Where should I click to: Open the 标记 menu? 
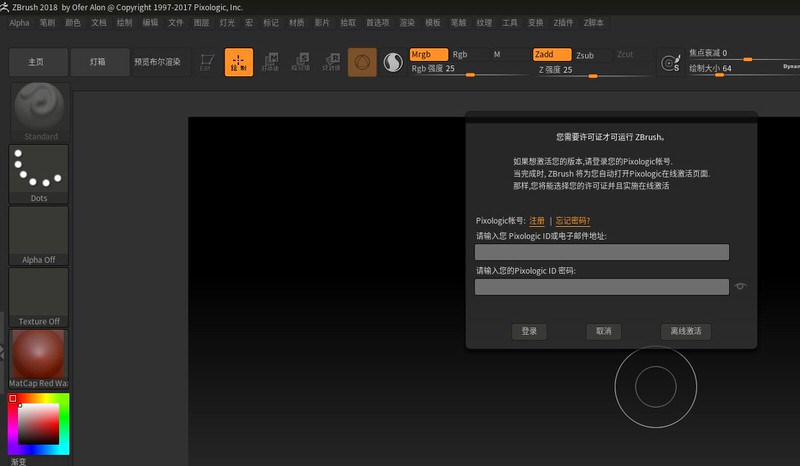tap(271, 23)
